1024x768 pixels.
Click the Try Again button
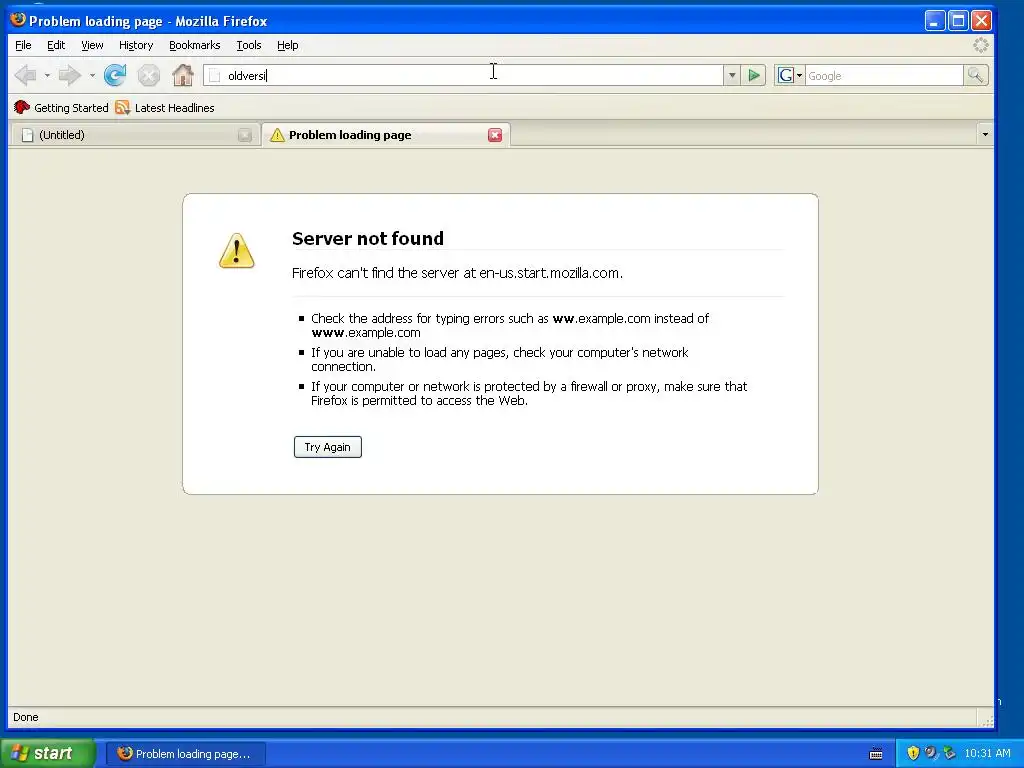(328, 447)
